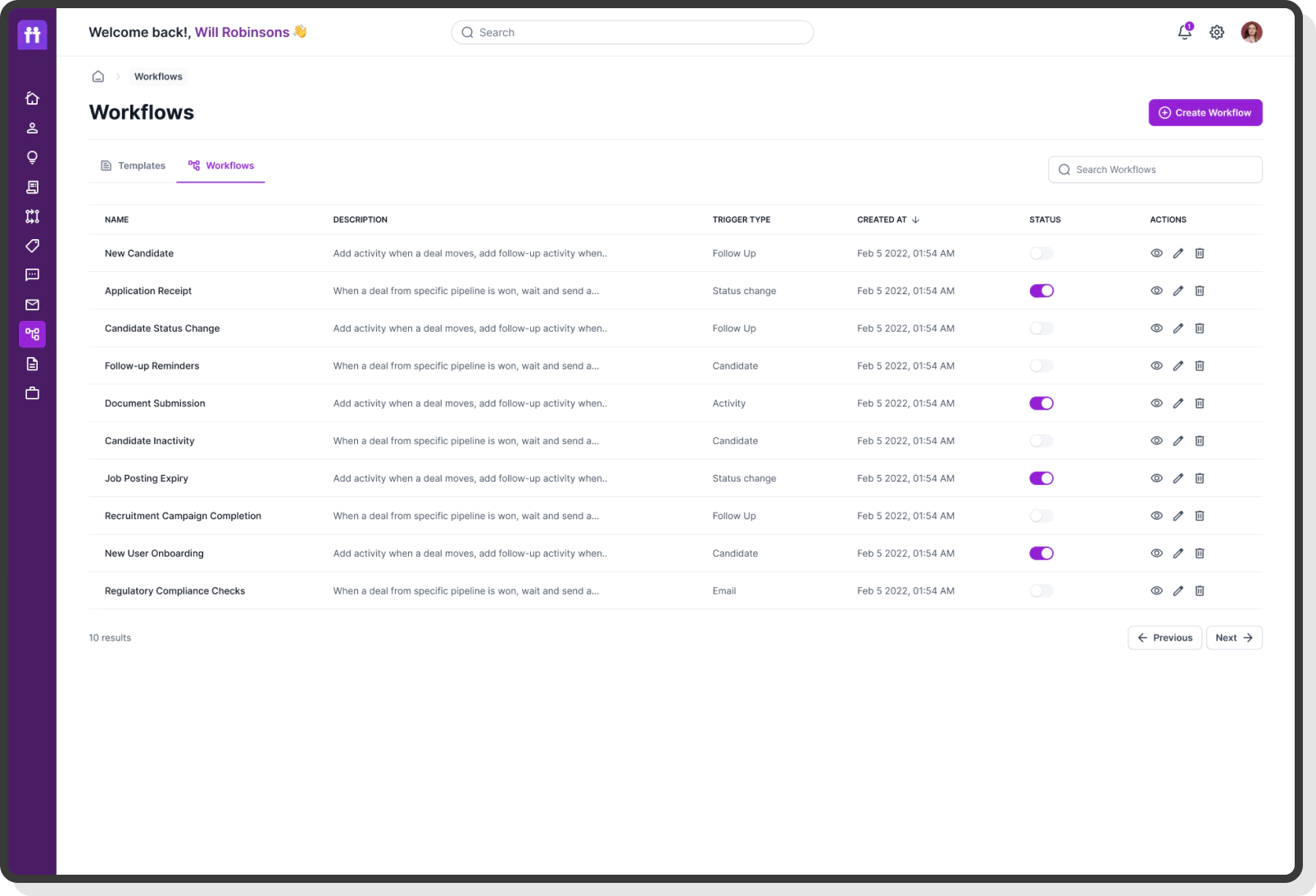
Task: Click the app logo in sidebar
Action: click(32, 35)
